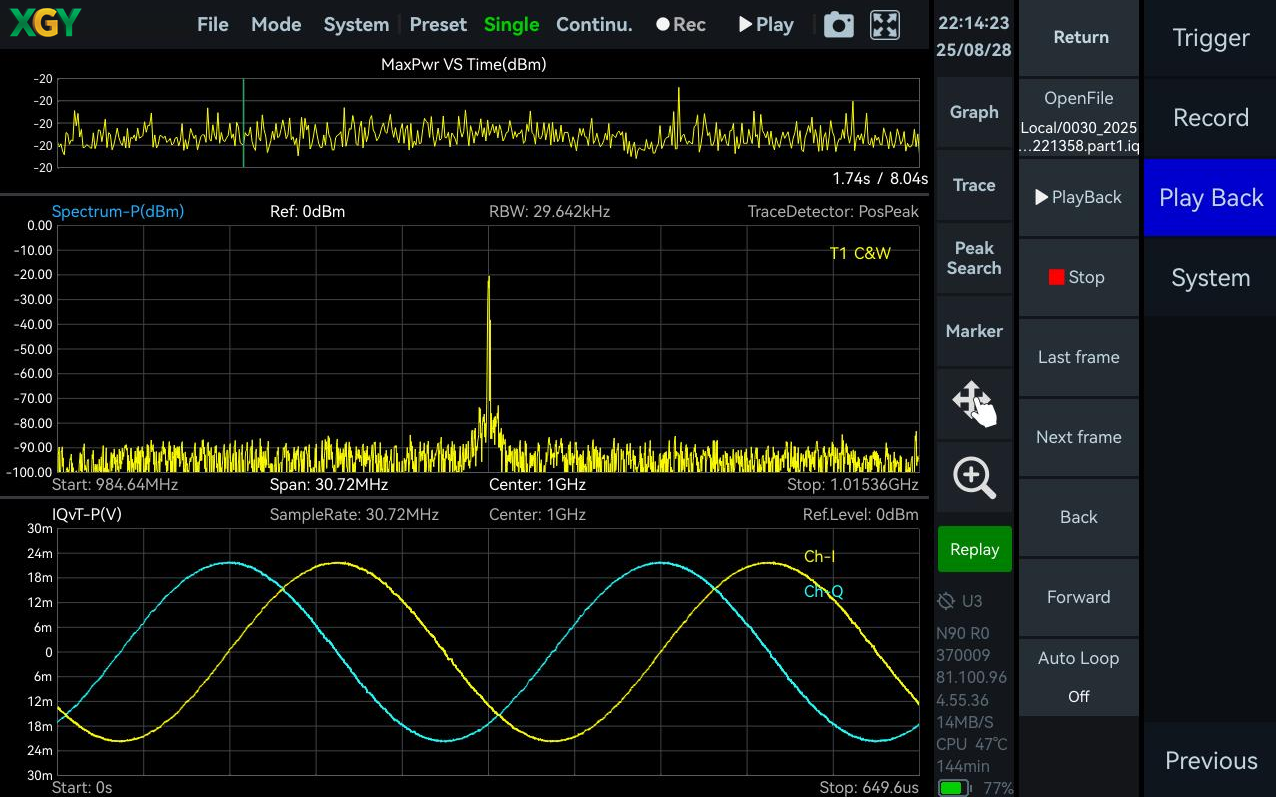
Task: Click Stop: 1.01536GHz label
Action: pos(853,485)
